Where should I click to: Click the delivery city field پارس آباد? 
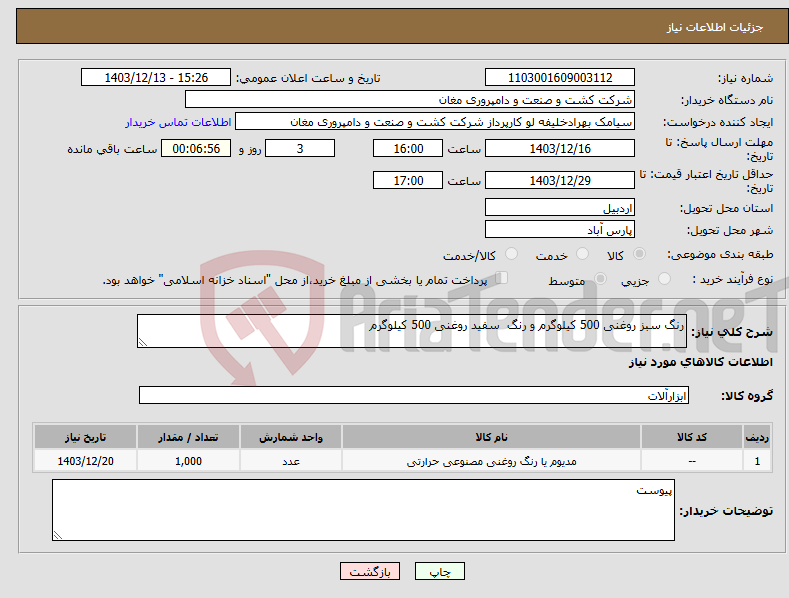point(560,230)
